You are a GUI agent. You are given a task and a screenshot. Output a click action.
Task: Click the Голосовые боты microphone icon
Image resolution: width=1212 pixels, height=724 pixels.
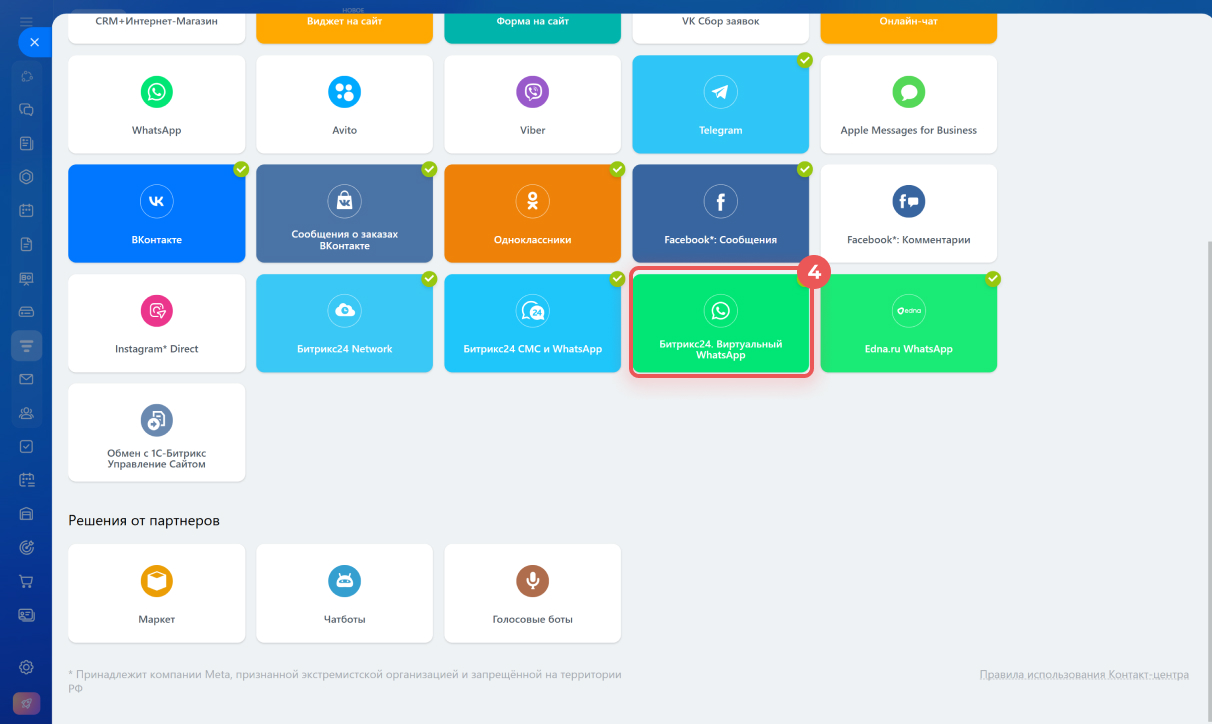533,581
